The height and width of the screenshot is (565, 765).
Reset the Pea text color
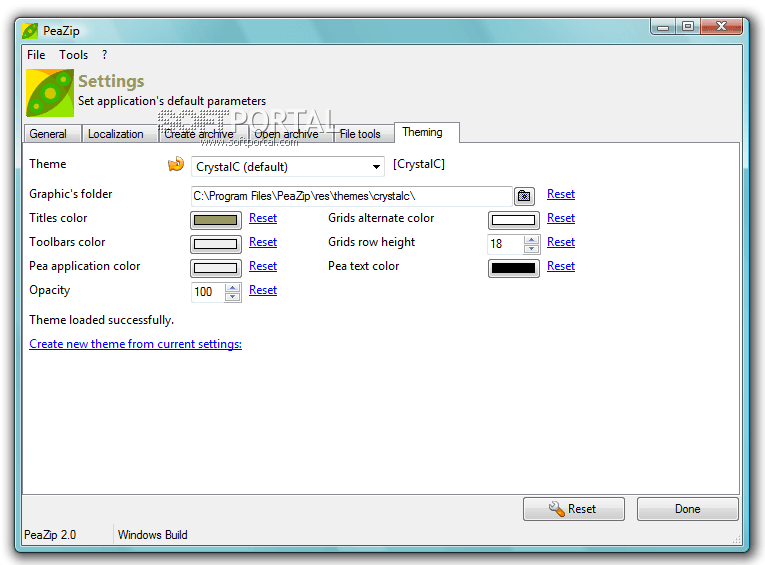[x=561, y=266]
